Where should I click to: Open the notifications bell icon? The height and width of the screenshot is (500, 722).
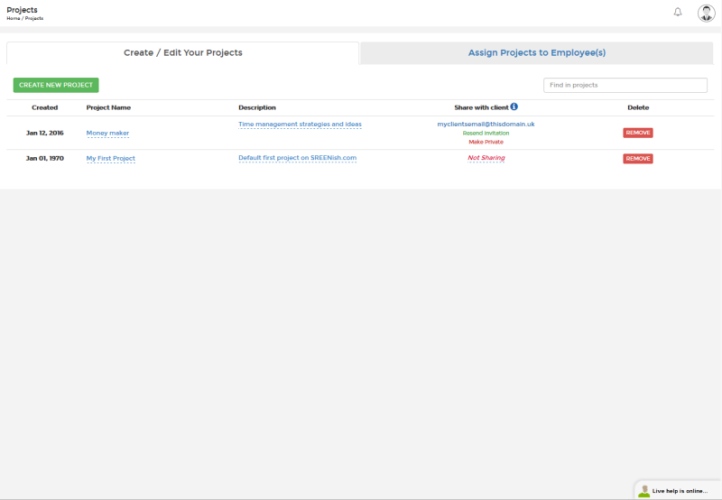click(678, 12)
